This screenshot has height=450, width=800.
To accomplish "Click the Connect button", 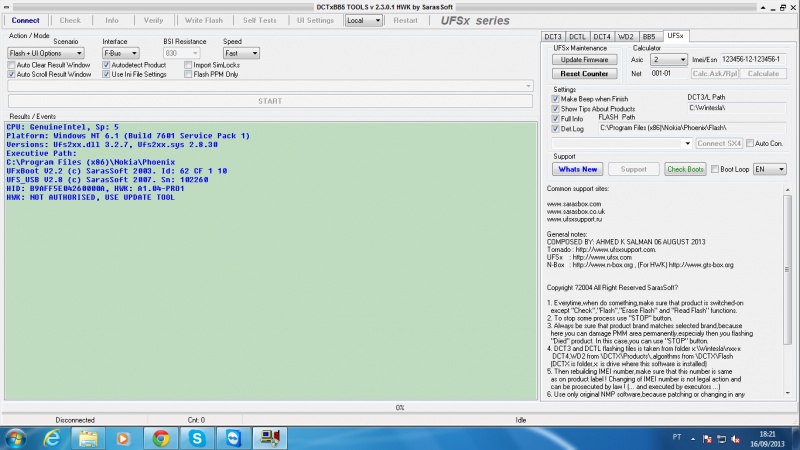I will [x=26, y=20].
